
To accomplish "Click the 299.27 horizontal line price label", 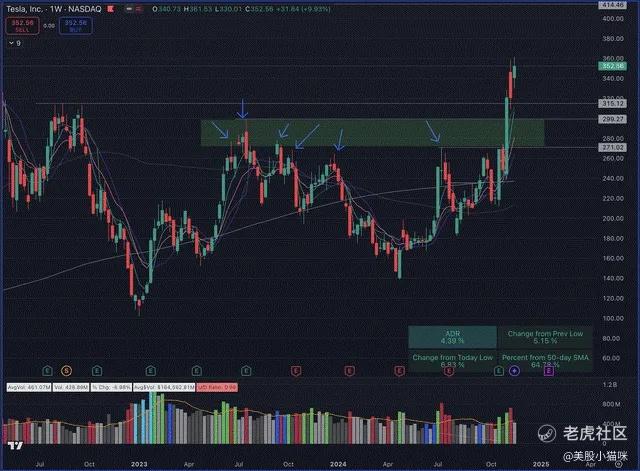I will (612, 119).
